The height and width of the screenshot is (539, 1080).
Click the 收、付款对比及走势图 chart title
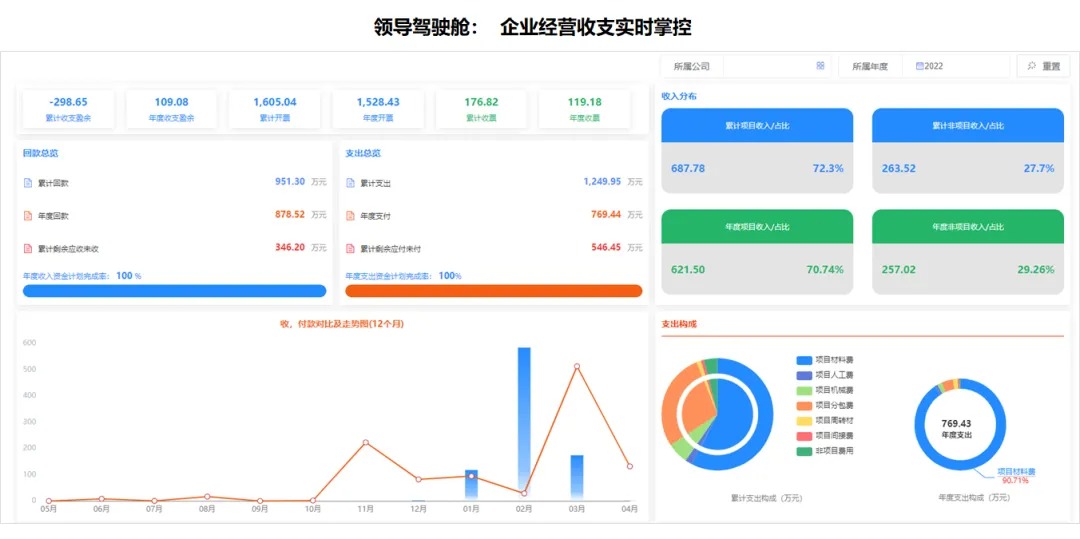(342, 324)
